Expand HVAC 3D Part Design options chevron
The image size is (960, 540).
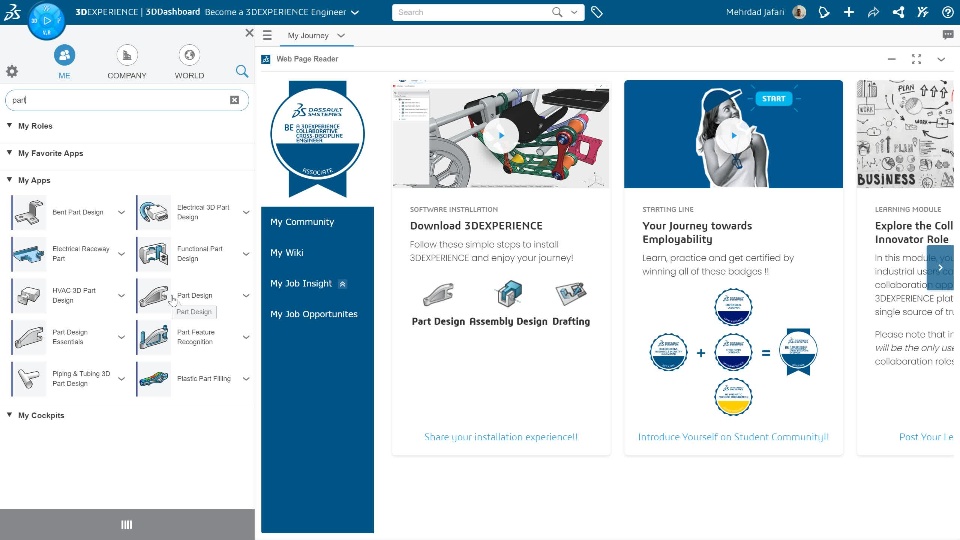point(121,295)
